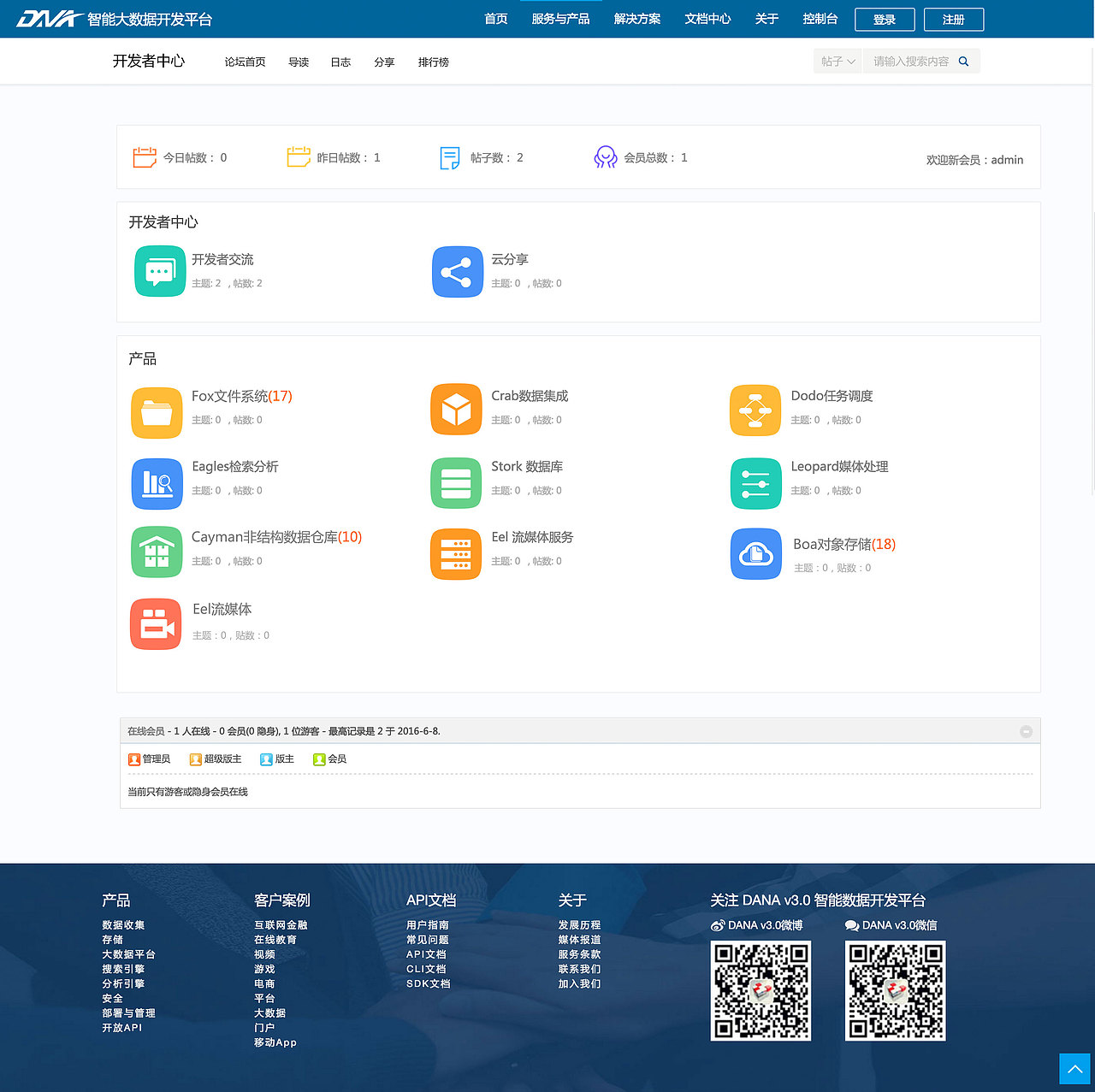Click footer link 互联网金融

coord(281,925)
